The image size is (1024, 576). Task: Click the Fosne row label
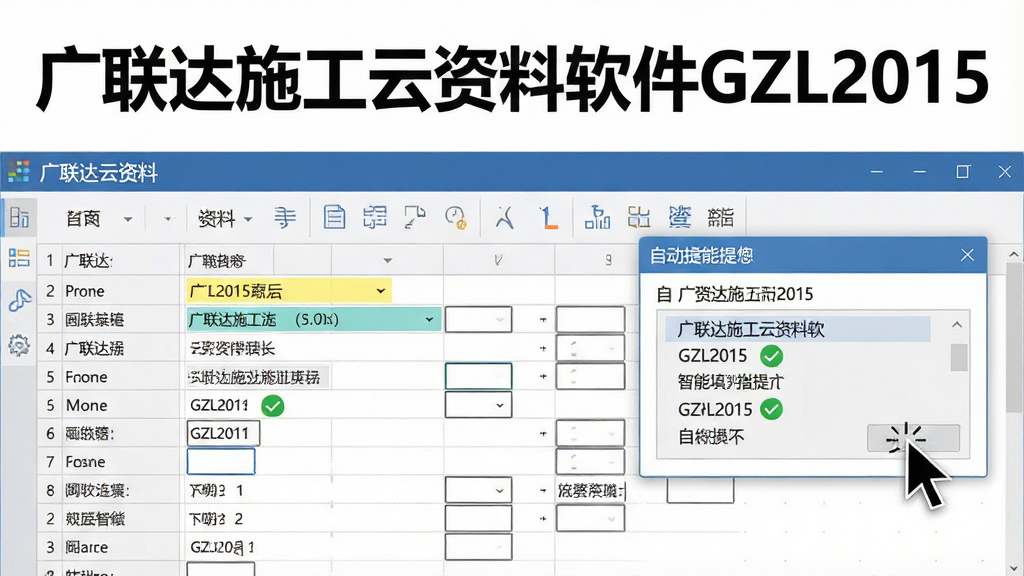(86, 462)
